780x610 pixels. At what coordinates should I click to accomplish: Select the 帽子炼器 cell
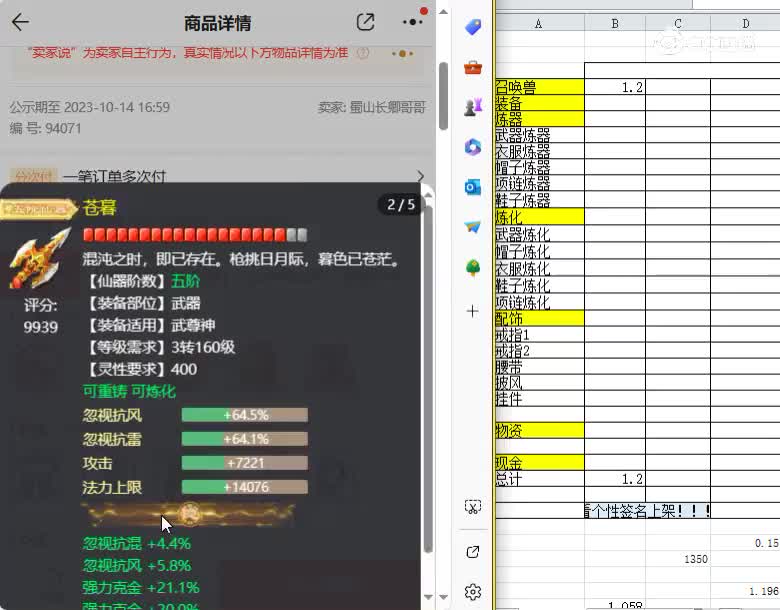(x=539, y=167)
